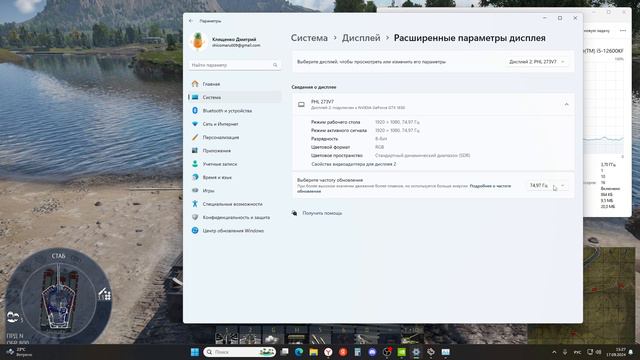640x360 pixels.
Task: Click the Выберите частоту обновления label
Action: [330, 180]
